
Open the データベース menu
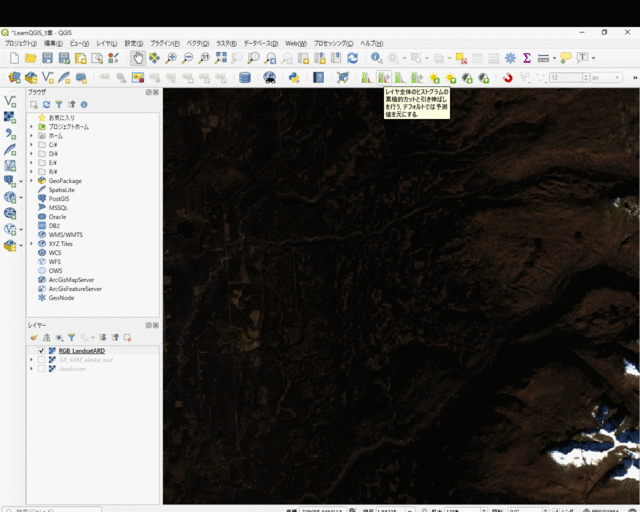[261, 43]
